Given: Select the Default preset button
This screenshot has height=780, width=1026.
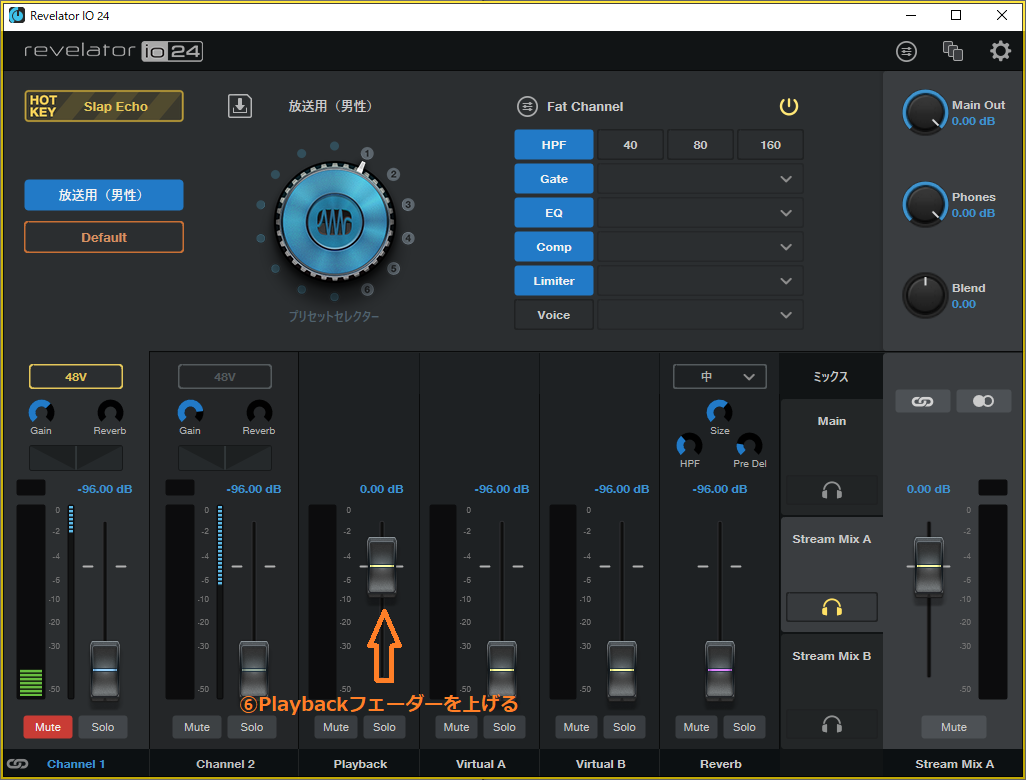Looking at the screenshot, I should tap(104, 238).
